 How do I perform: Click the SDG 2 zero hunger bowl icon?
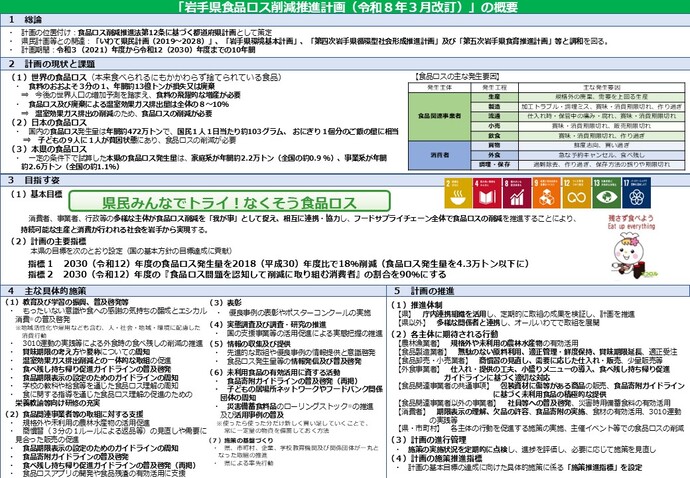458,193
